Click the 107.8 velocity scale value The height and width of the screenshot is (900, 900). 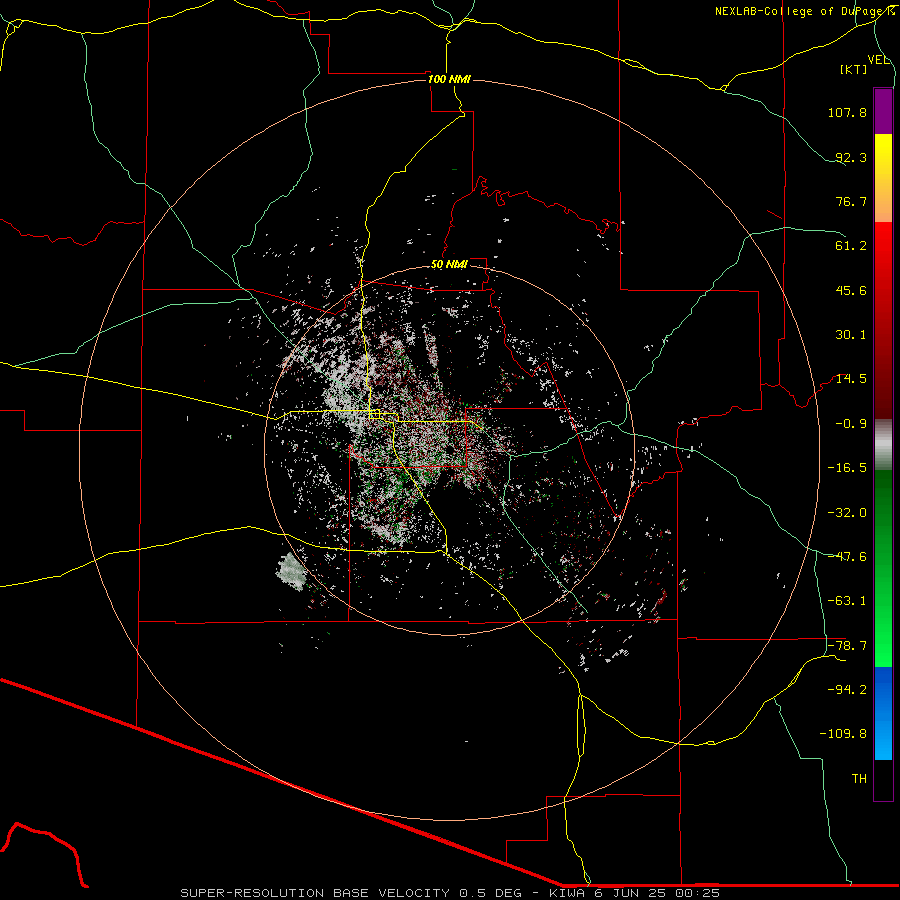click(x=847, y=112)
